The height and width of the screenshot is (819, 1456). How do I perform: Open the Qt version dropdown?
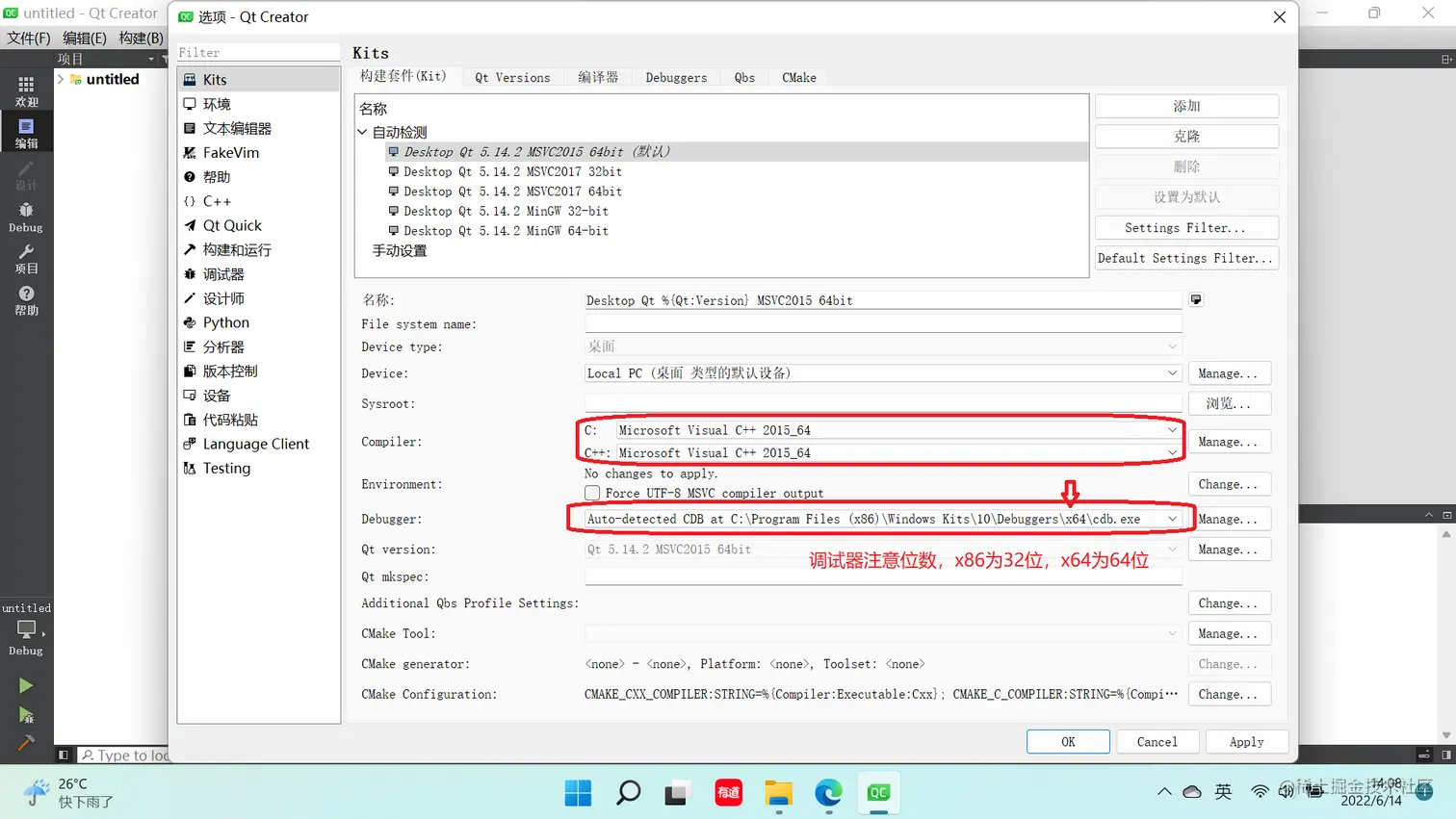tap(883, 550)
